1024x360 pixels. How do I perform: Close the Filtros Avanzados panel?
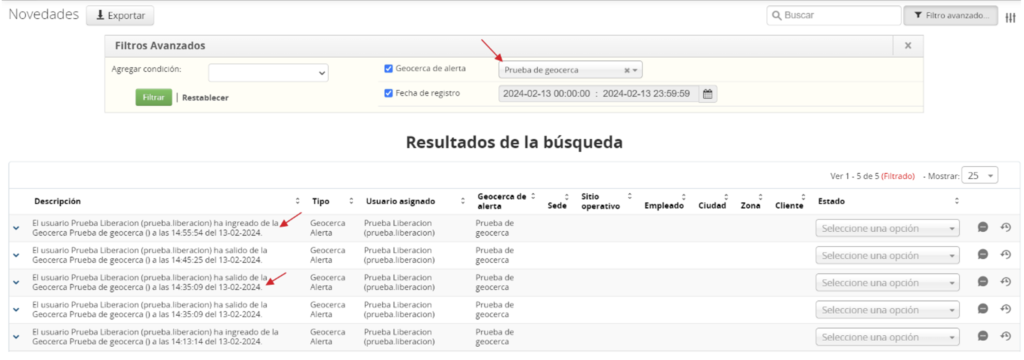click(908, 46)
